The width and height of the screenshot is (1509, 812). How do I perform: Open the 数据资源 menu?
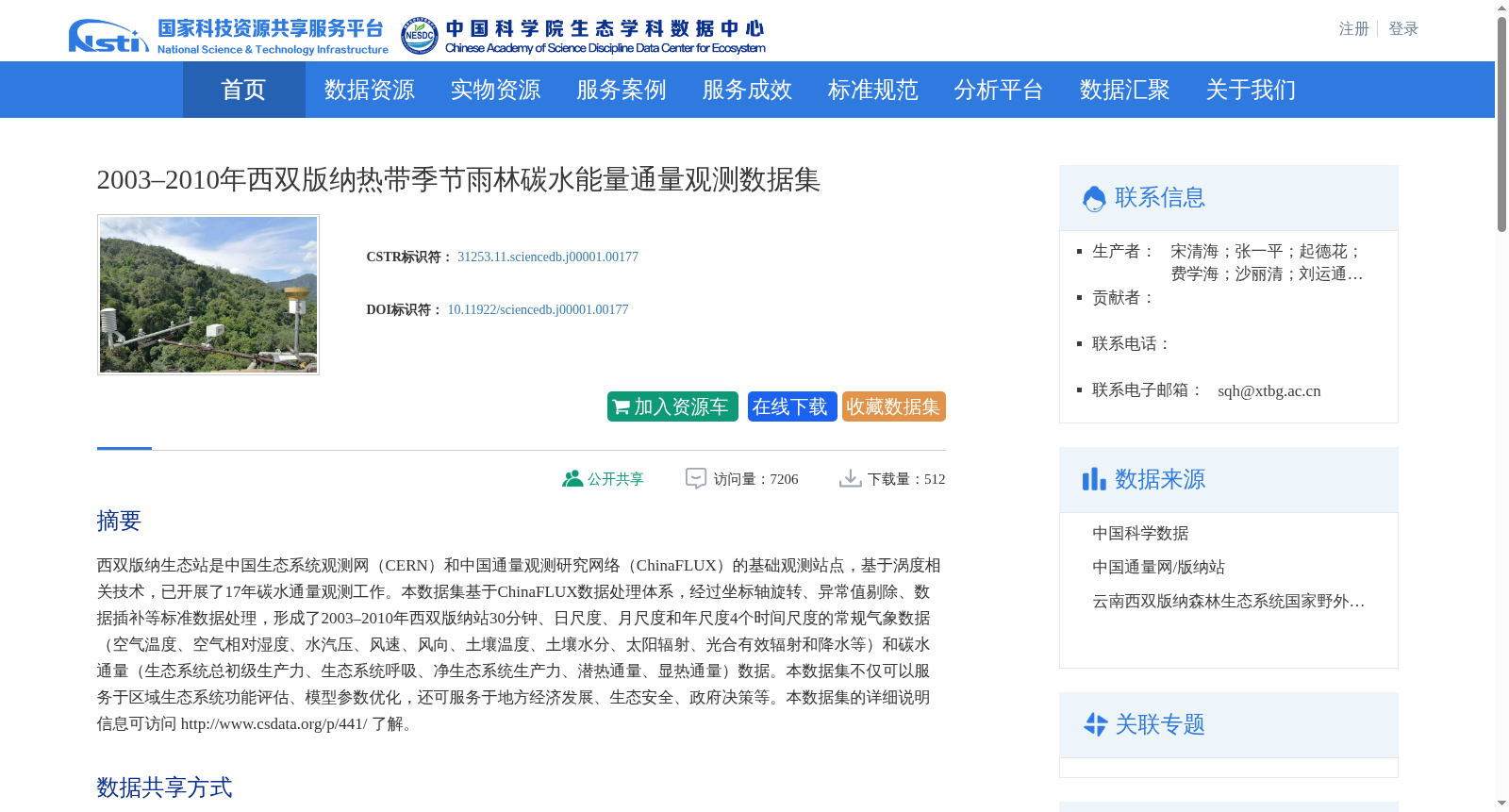point(370,90)
